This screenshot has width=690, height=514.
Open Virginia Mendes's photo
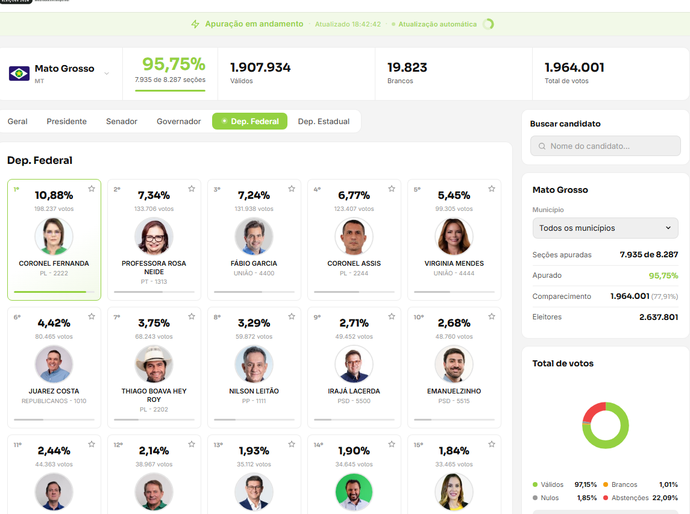point(454,236)
